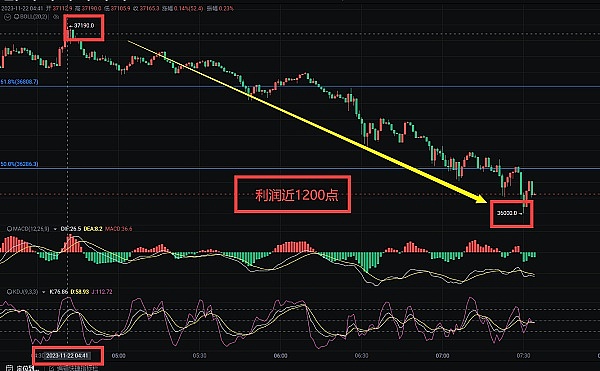Click the KDJ(9,3,3) indicator name
The height and width of the screenshot is (371, 600).
pos(26,292)
